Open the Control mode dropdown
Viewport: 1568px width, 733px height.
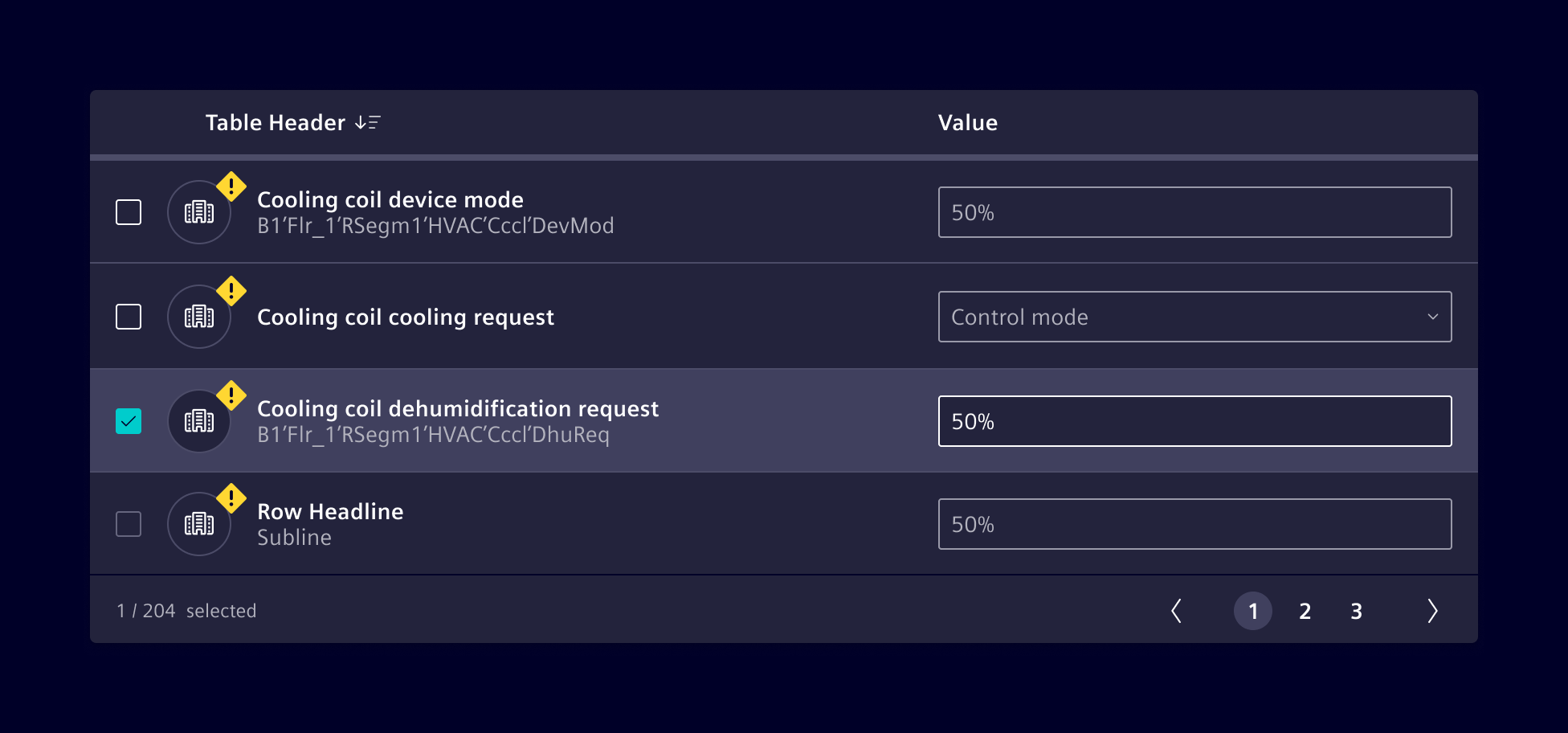pos(1194,317)
